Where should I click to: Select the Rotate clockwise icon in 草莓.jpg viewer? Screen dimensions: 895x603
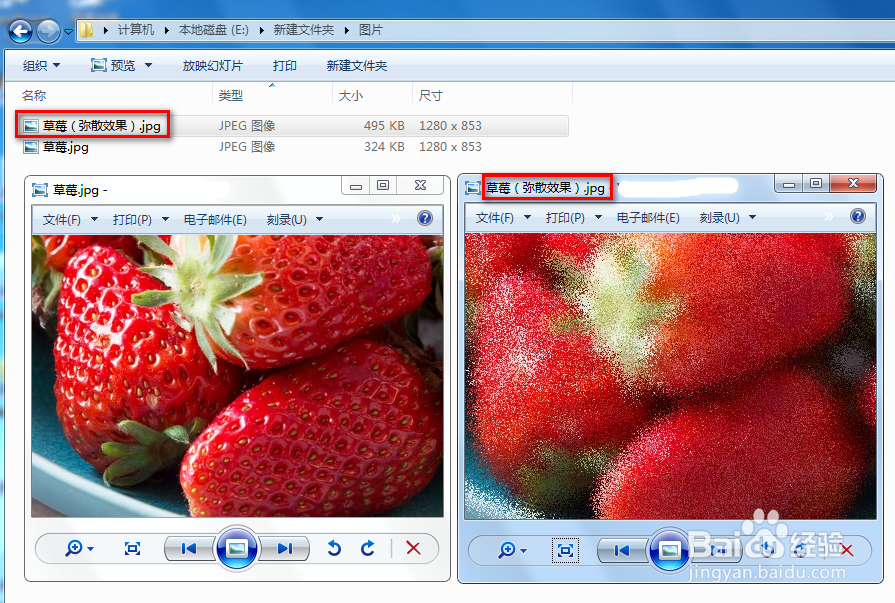(x=366, y=549)
